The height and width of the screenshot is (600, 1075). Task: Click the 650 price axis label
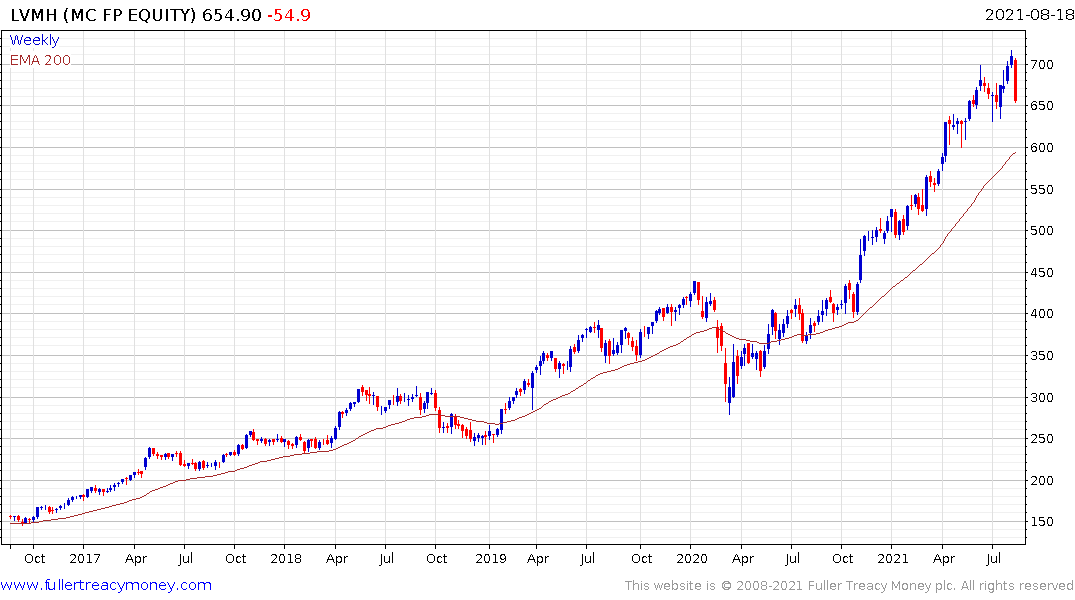1041,106
